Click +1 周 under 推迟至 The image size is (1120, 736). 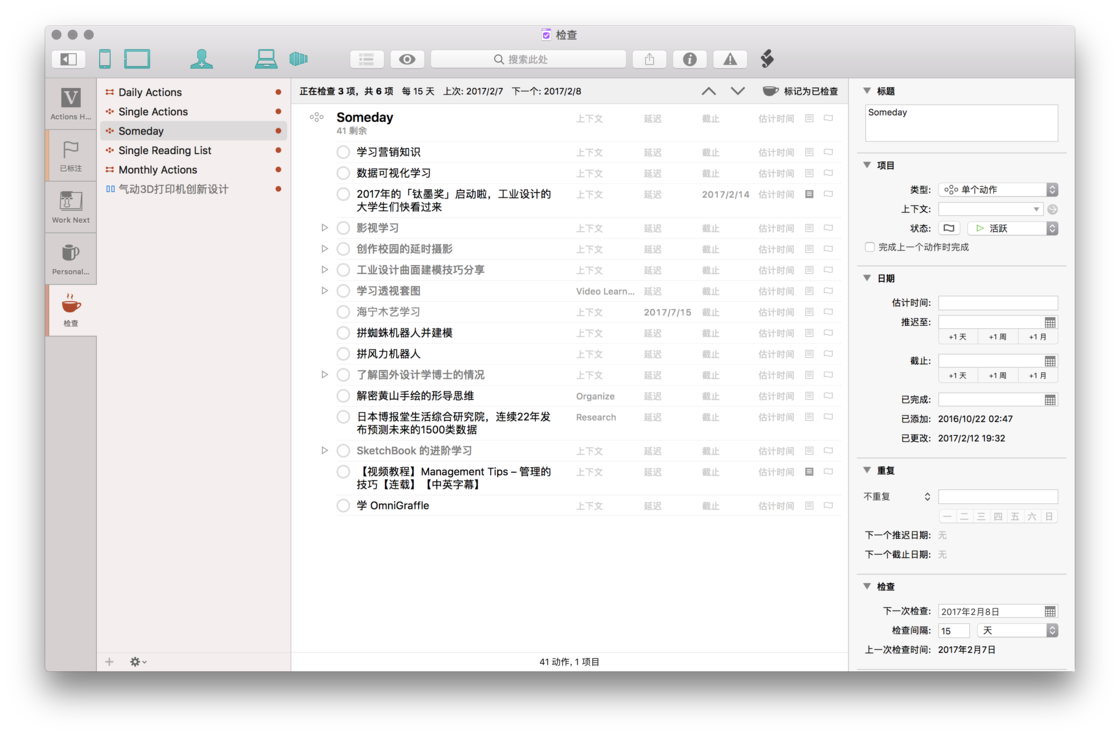click(997, 337)
